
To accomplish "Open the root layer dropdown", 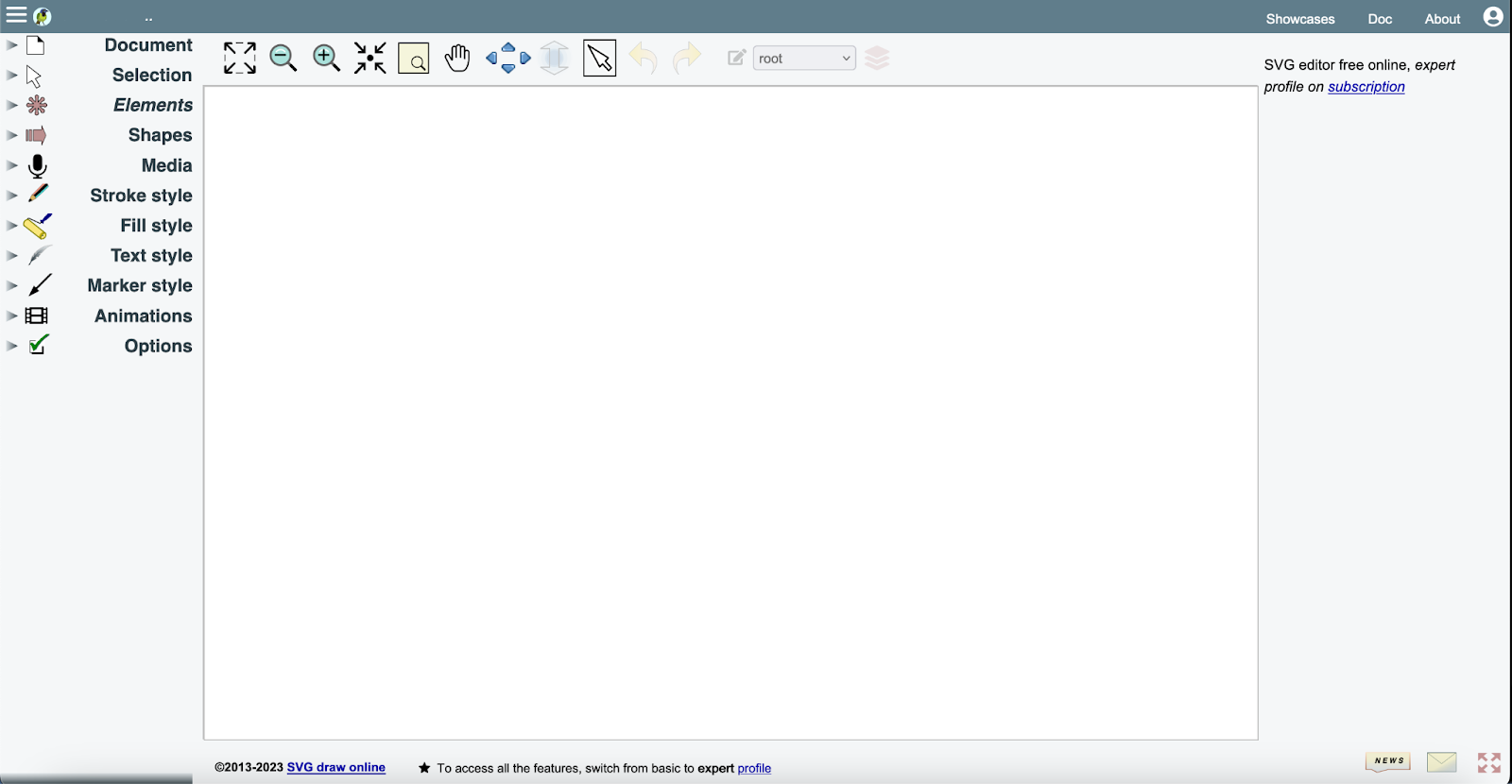I will [x=804, y=59].
